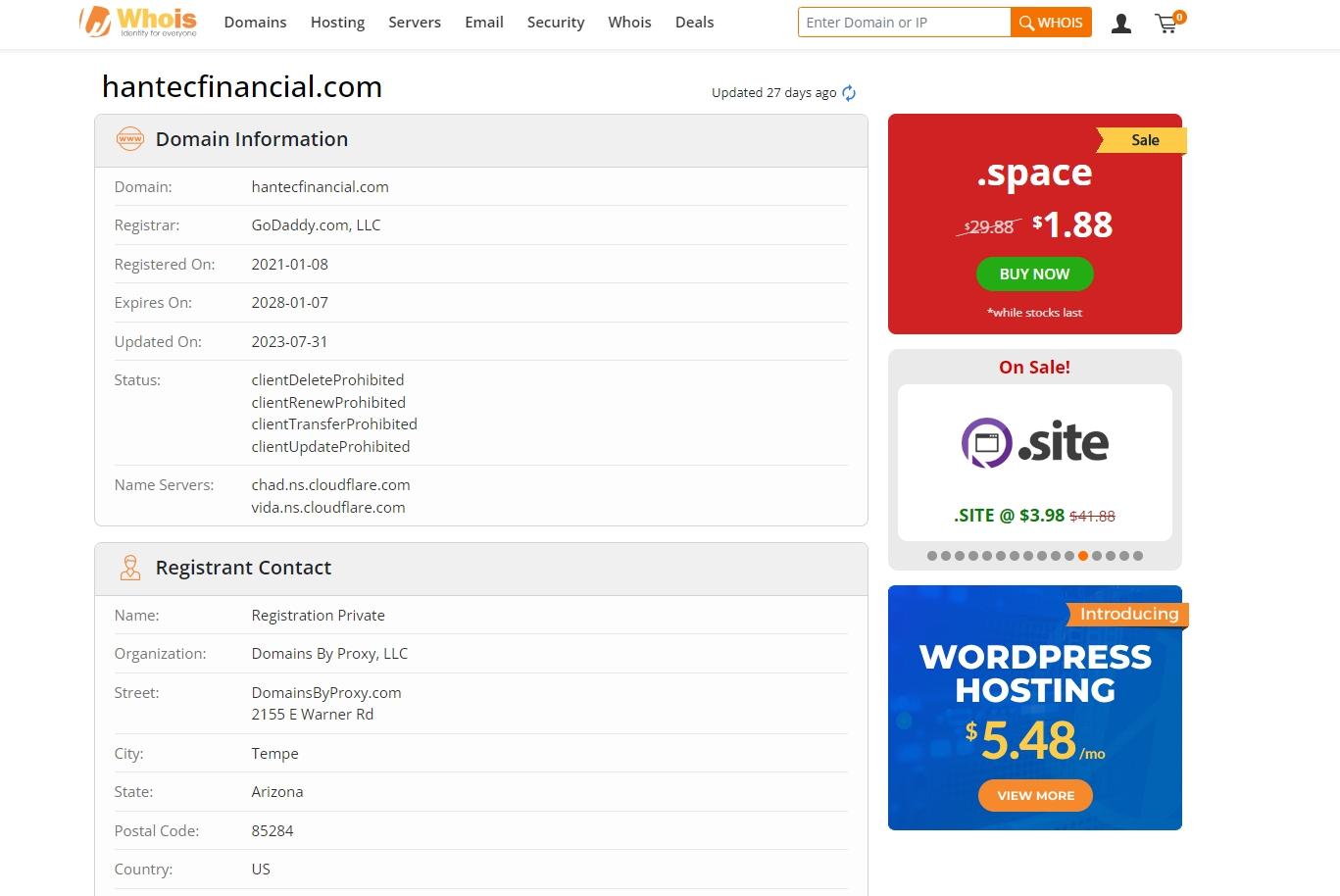Screen dimensions: 1340x896
Task: Click the Sale ribbon on .space ad
Action: point(1143,140)
